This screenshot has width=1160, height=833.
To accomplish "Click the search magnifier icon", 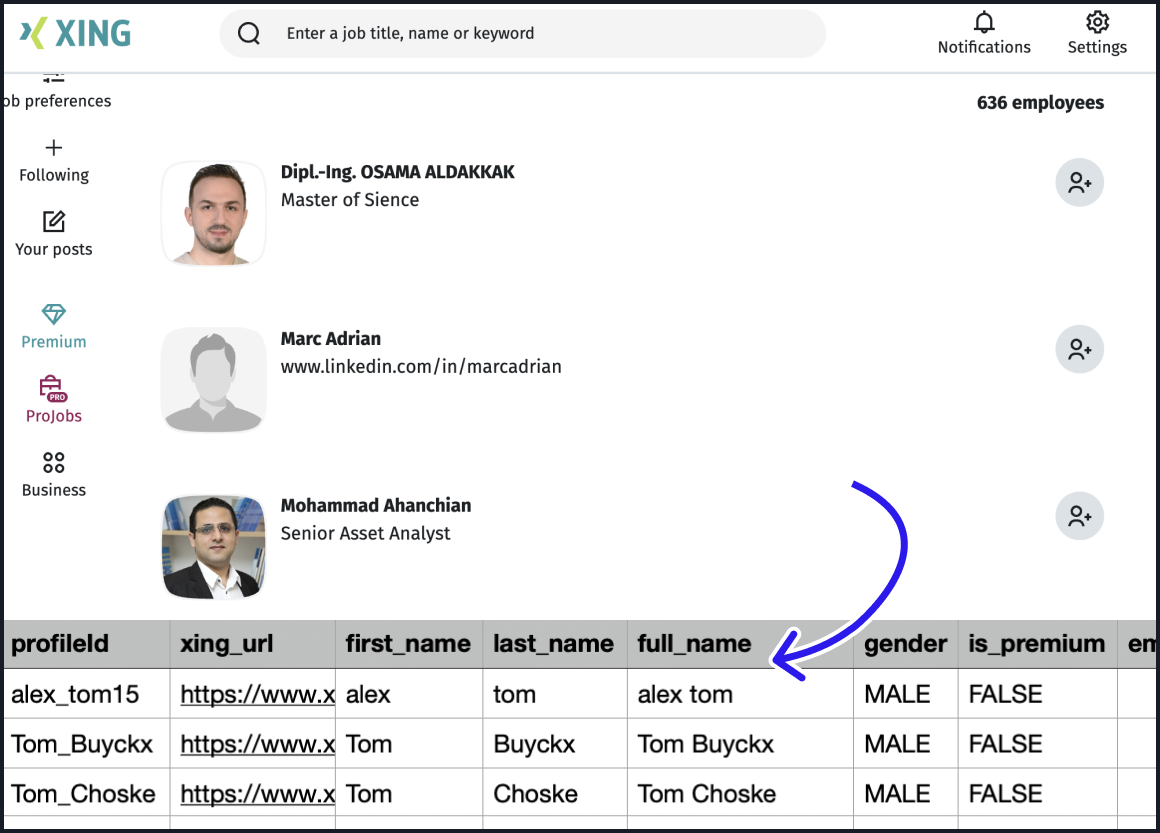I will pos(249,33).
